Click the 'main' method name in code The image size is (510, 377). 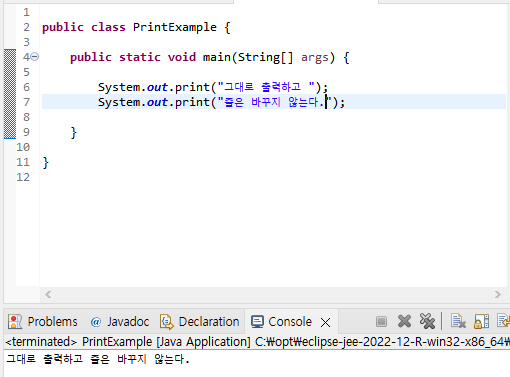[x=217, y=57]
